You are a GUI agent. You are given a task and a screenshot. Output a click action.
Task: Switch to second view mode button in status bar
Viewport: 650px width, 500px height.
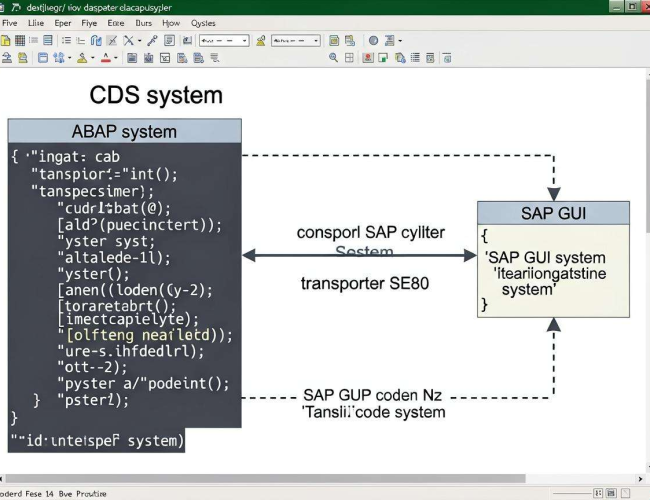(x=611, y=493)
